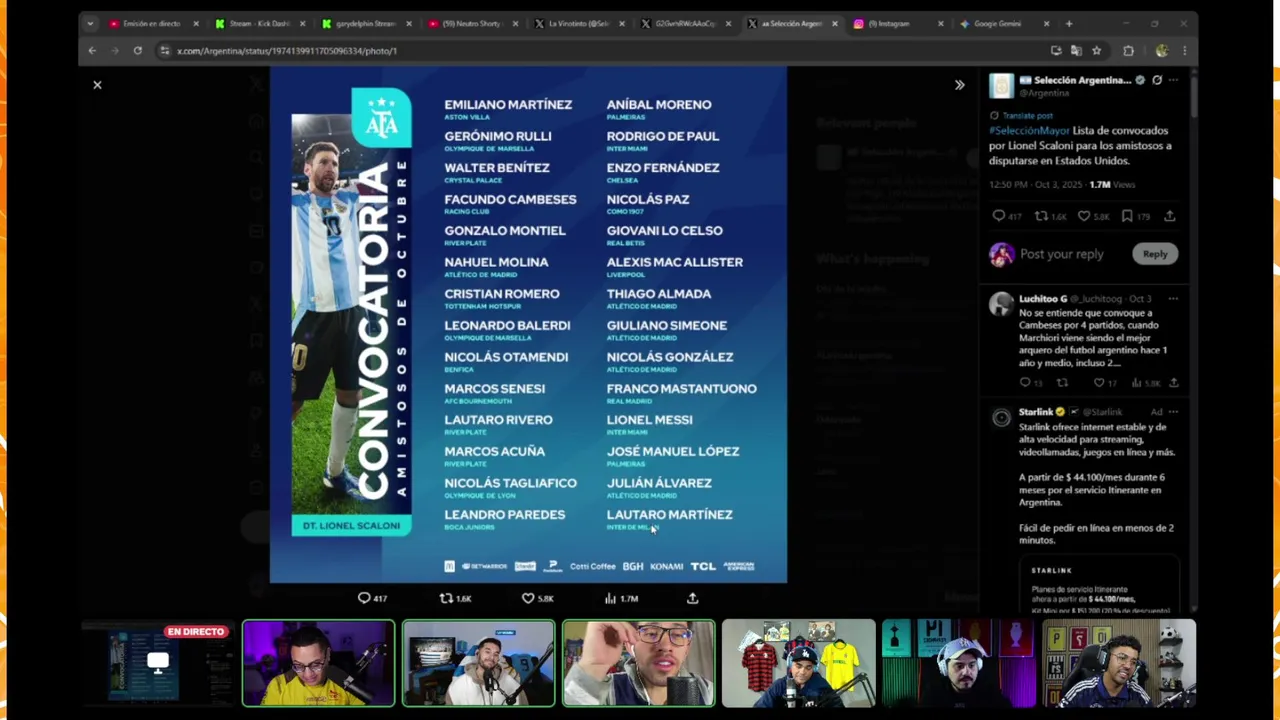Bookmark the Selección Argentina post
The image size is (1280, 720).
1127,216
